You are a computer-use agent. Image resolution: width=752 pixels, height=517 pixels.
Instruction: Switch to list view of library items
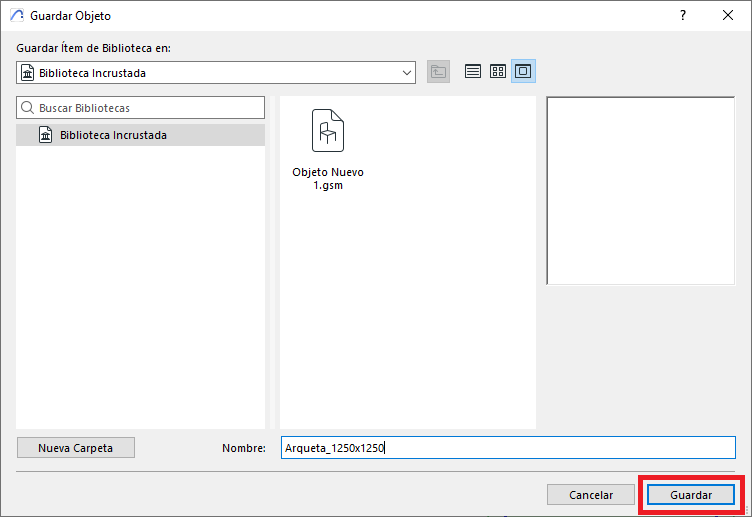pyautogui.click(x=473, y=72)
